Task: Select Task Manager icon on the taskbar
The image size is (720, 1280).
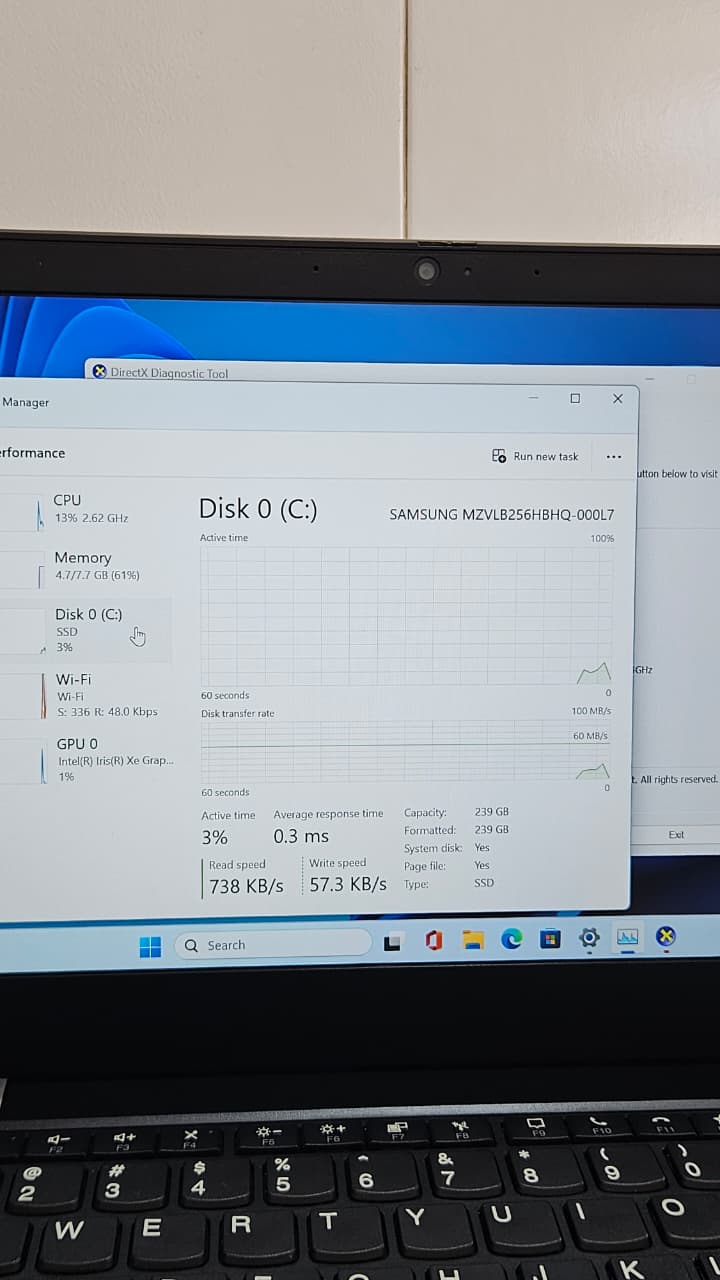Action: (627, 937)
